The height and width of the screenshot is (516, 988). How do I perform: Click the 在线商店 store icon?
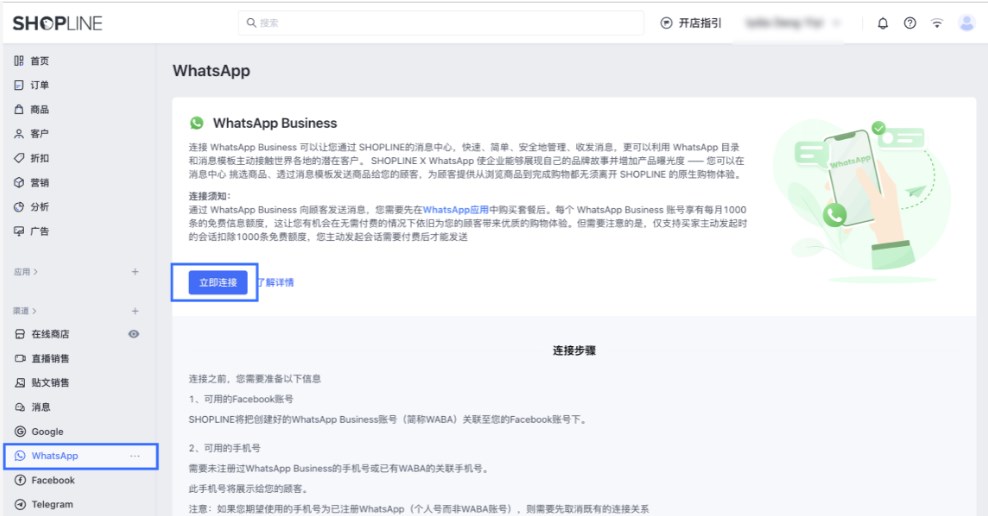(20, 334)
